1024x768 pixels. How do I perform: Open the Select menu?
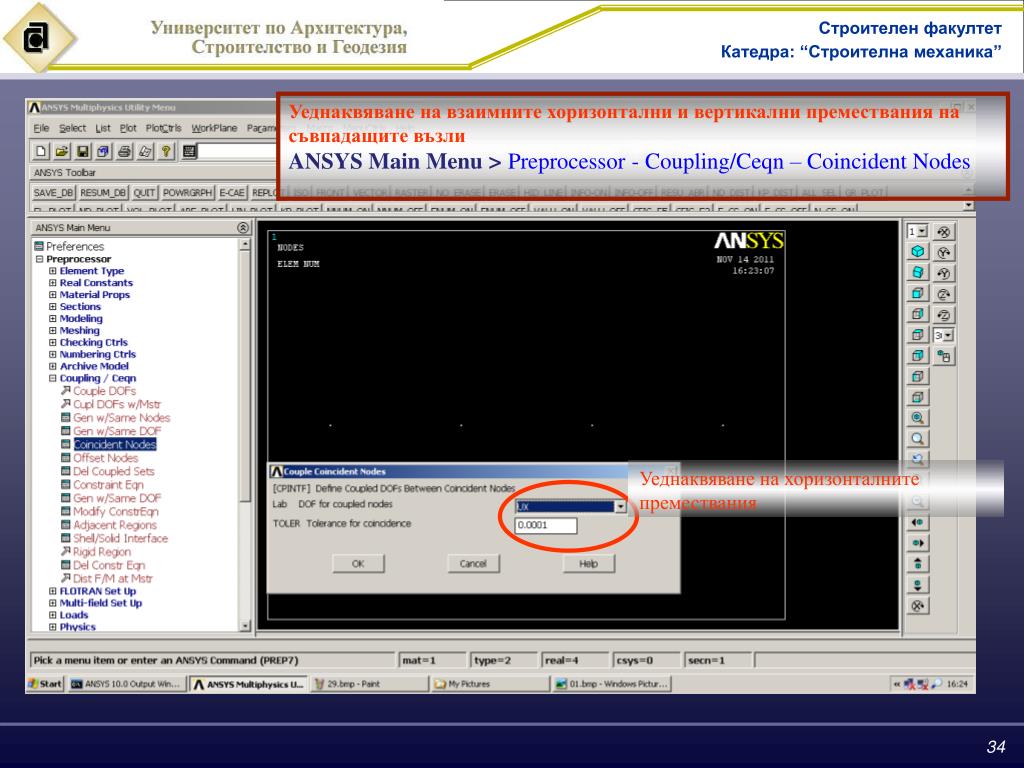point(72,128)
